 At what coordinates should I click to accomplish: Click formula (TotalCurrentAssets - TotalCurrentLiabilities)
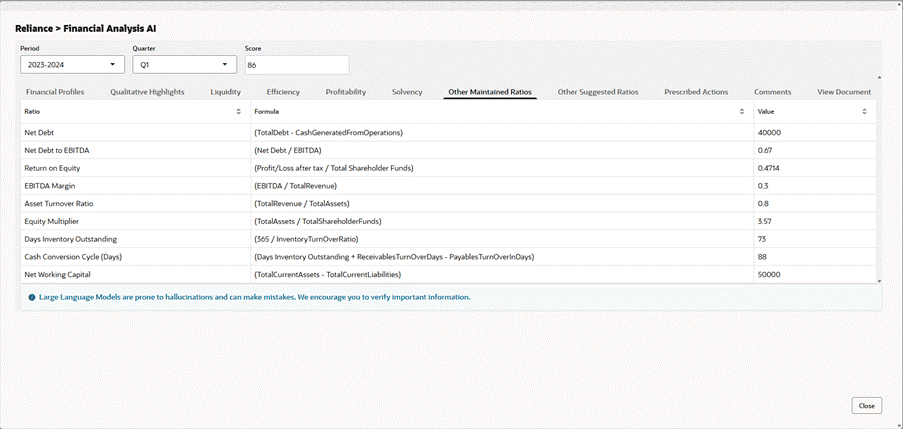pos(328,275)
